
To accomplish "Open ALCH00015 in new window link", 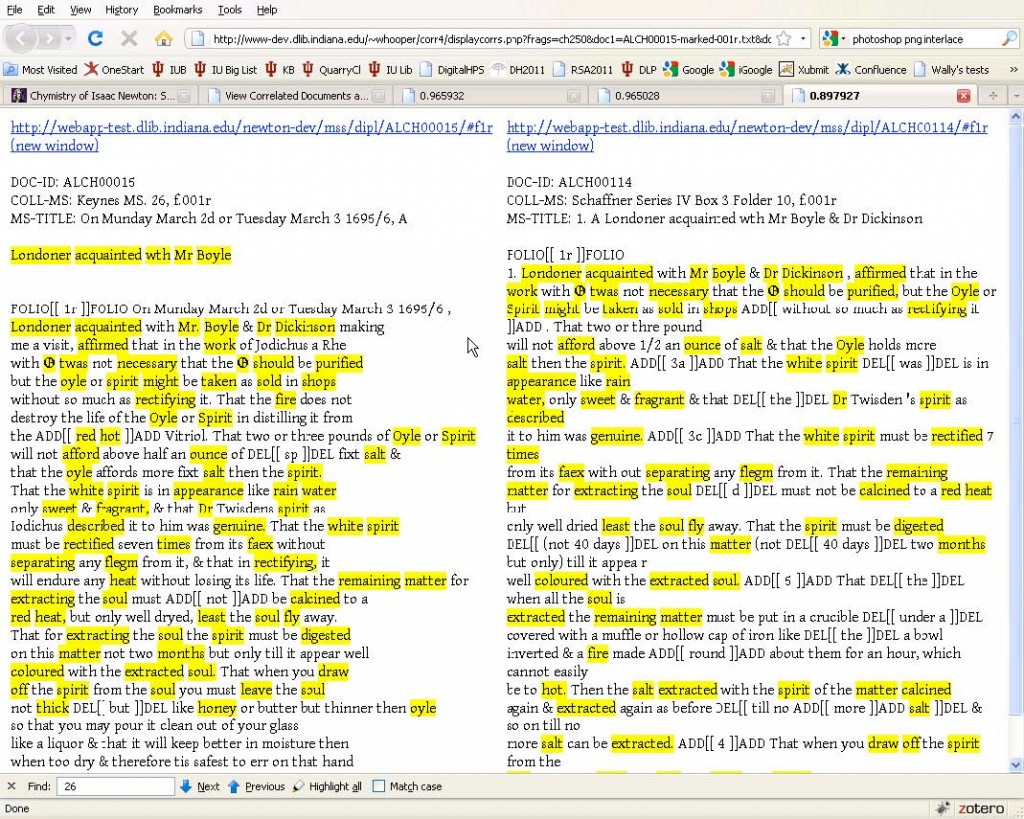I will [x=54, y=145].
